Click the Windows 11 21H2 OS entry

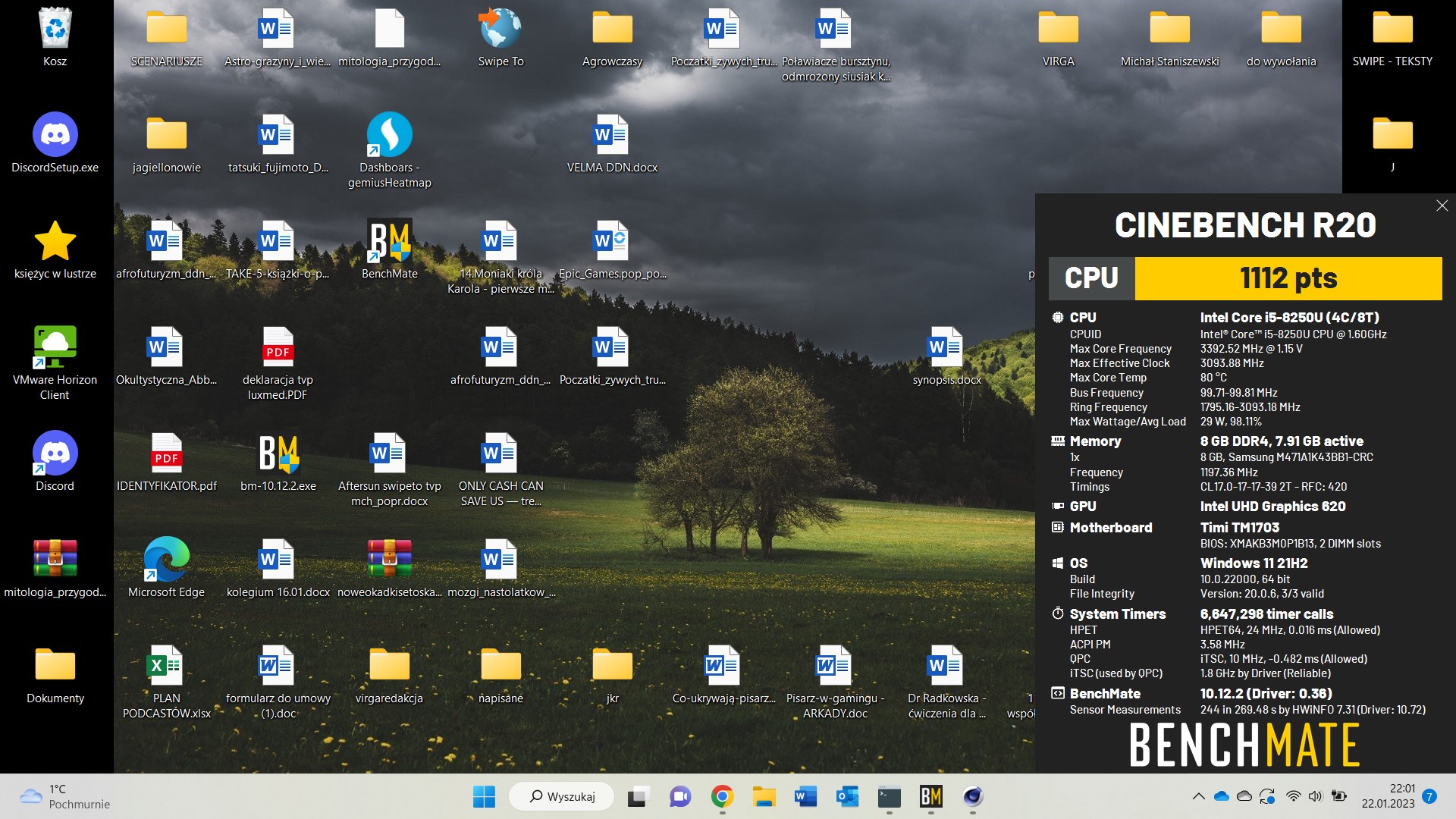pyautogui.click(x=1254, y=563)
